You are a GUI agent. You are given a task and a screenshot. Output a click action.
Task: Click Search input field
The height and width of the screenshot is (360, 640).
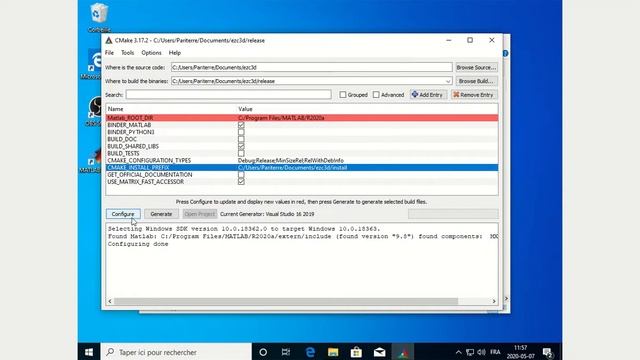point(229,95)
